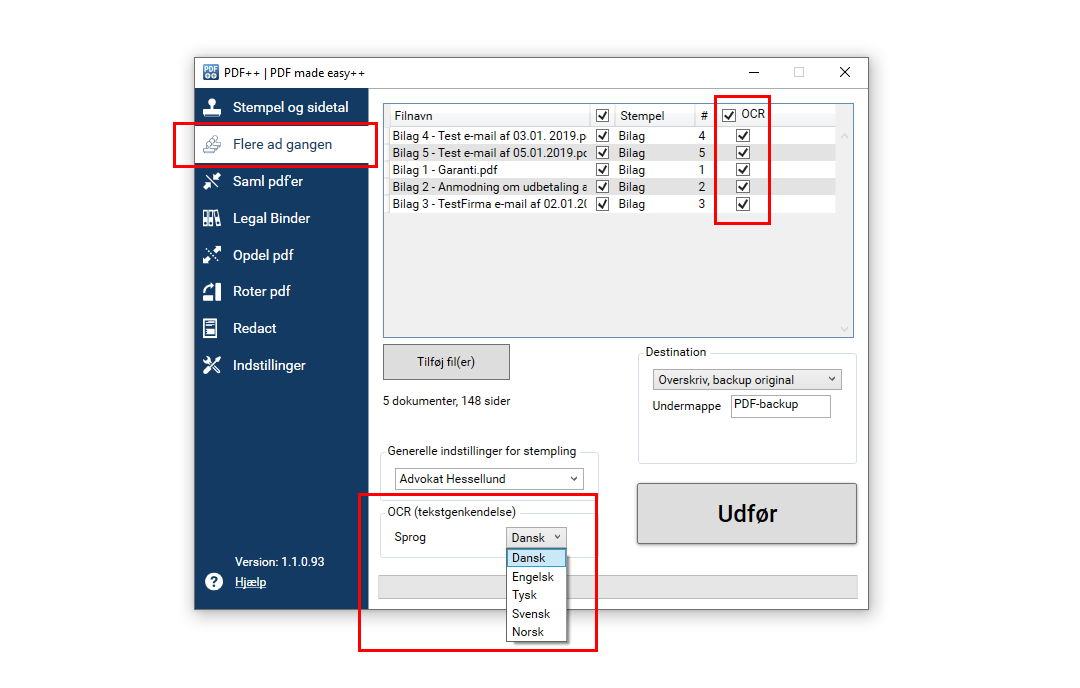Choose Engelsk from the OCR language list
1080x688 pixels.
pyautogui.click(x=533, y=577)
